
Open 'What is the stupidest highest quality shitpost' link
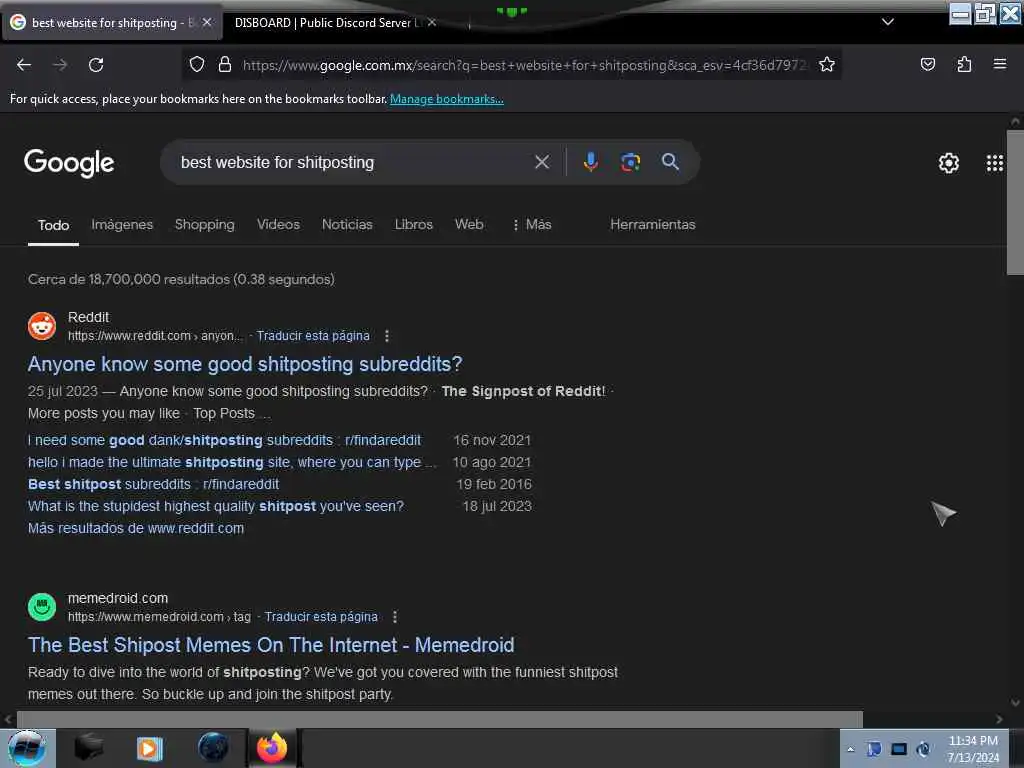point(216,506)
